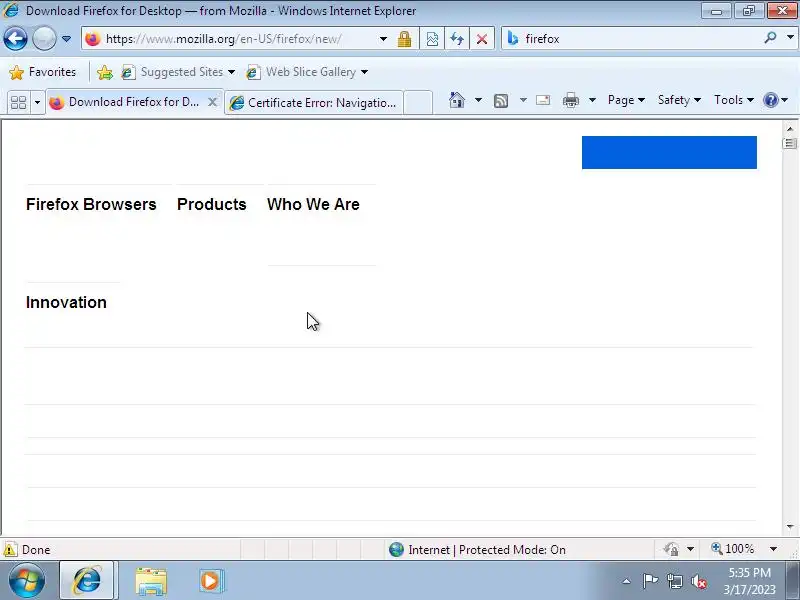
Task: Click the Home icon in command bar
Action: click(x=457, y=100)
